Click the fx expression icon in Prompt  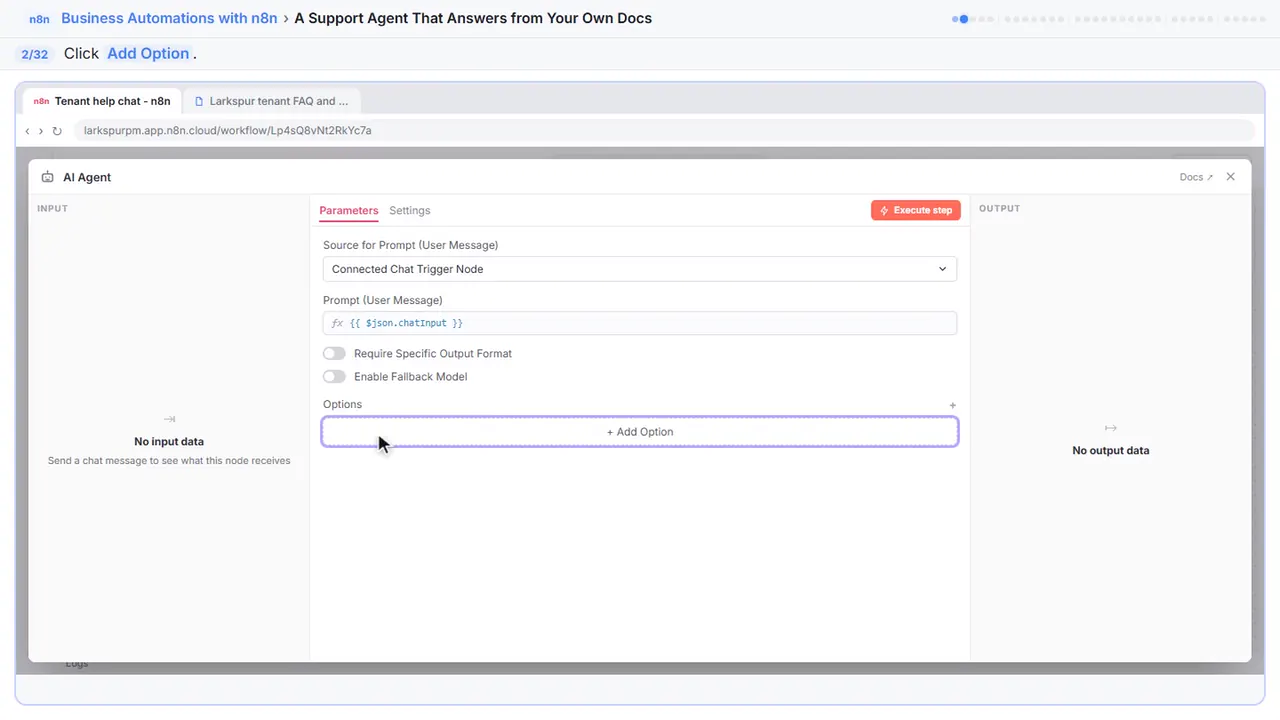[x=337, y=323]
